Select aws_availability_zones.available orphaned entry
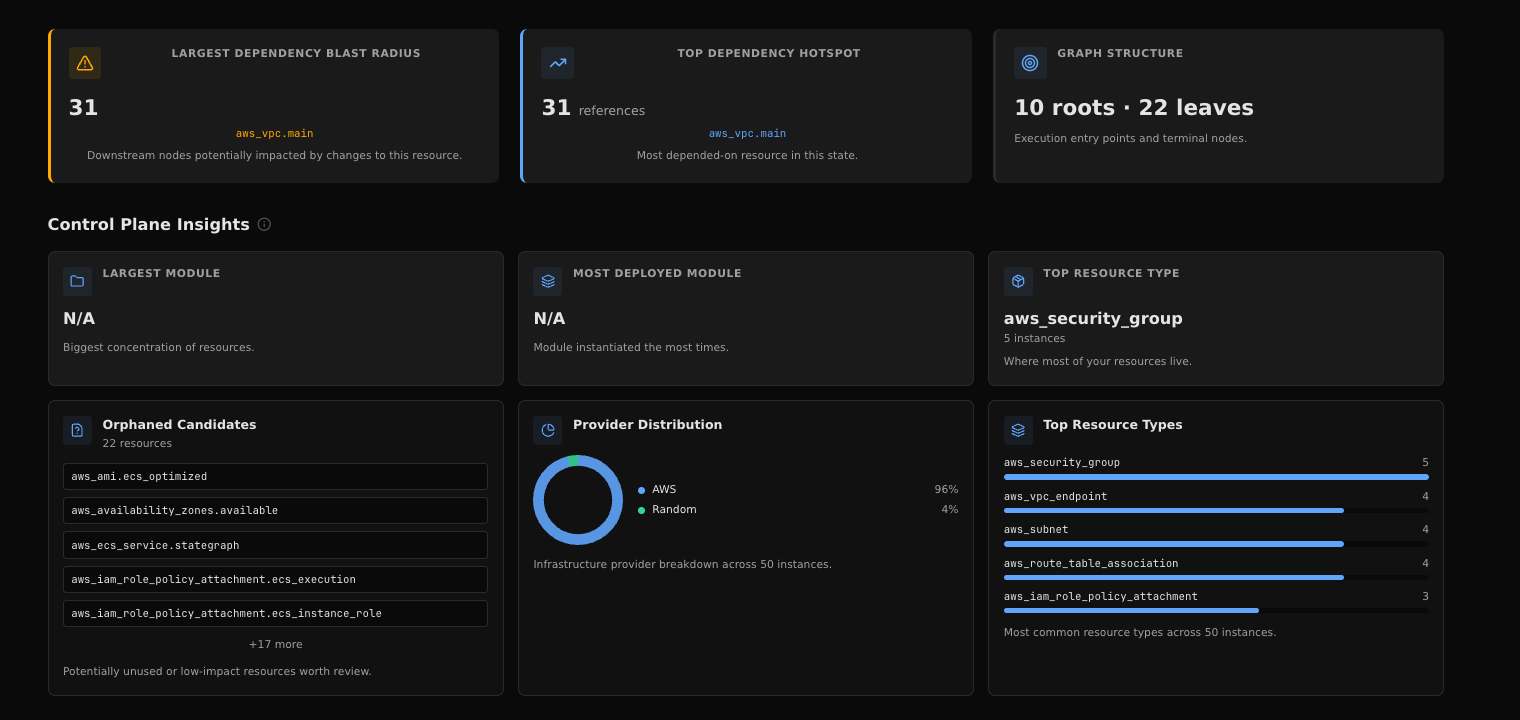The width and height of the screenshot is (1520, 720). tap(275, 511)
